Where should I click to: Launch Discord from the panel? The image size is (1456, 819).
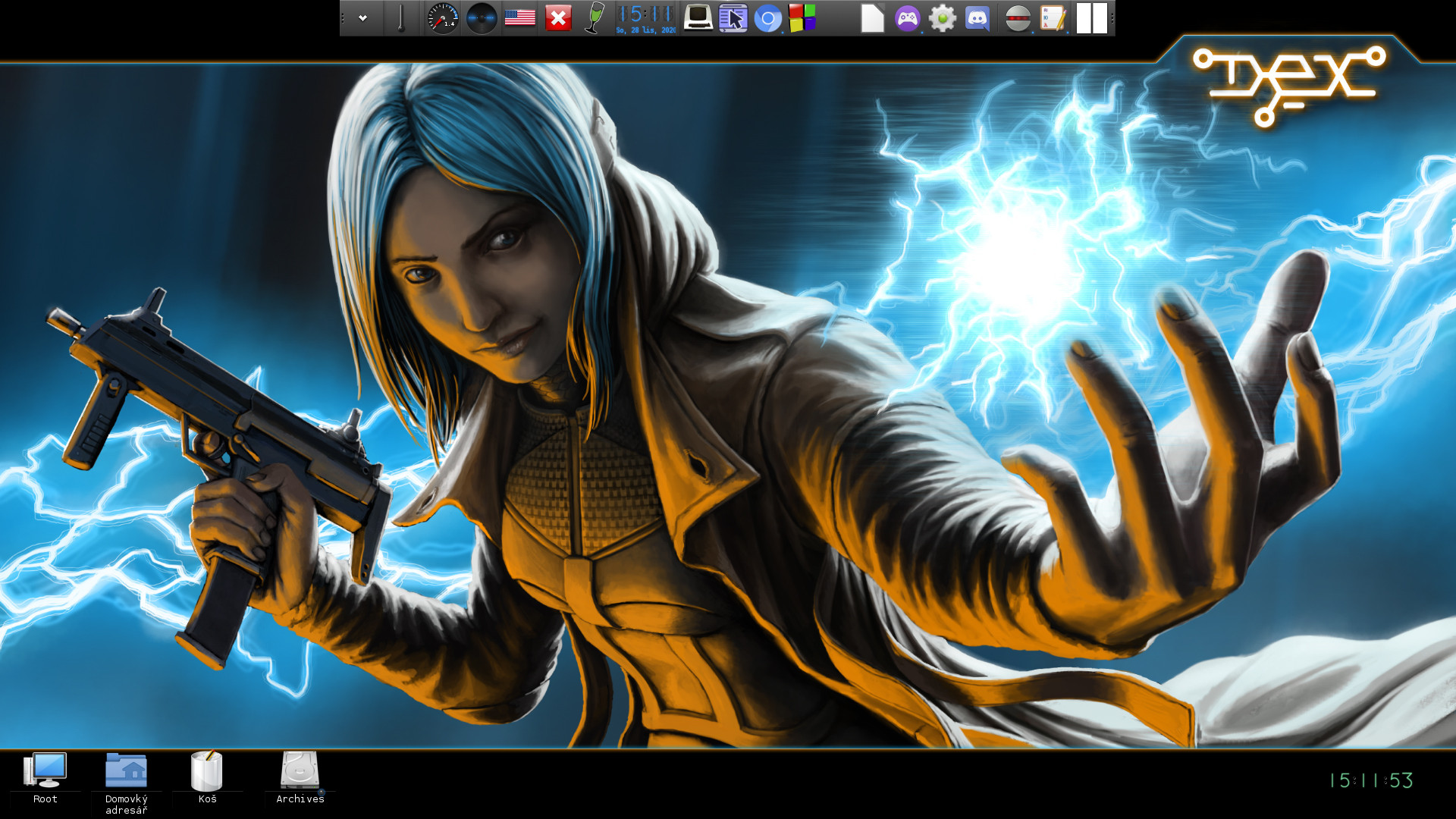coord(977,18)
